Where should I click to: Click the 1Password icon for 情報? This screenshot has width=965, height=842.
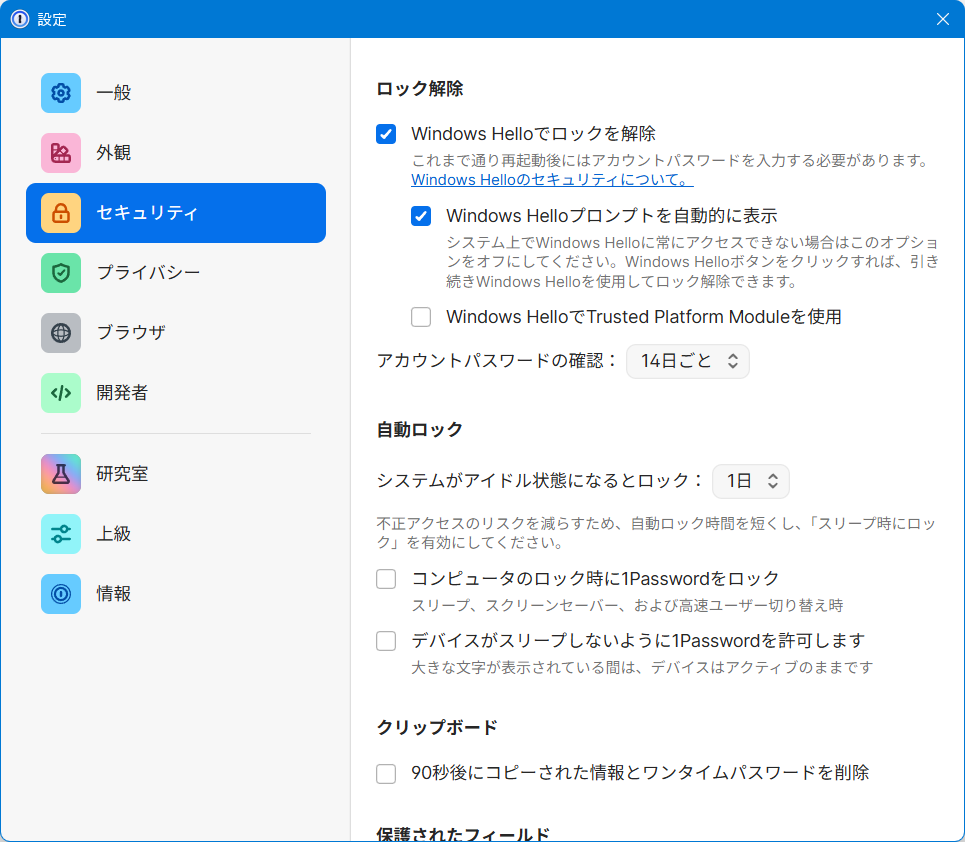tap(61, 594)
